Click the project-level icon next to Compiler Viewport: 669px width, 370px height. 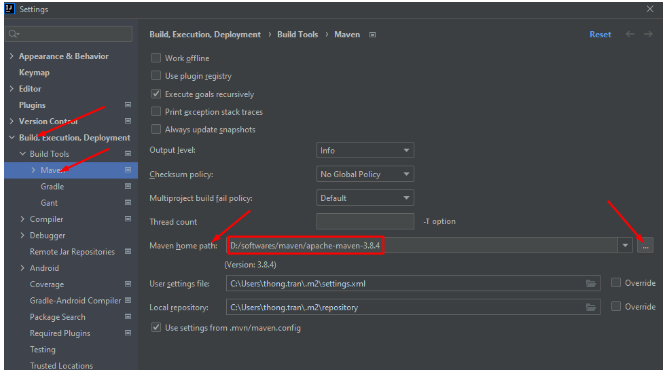coord(128,219)
